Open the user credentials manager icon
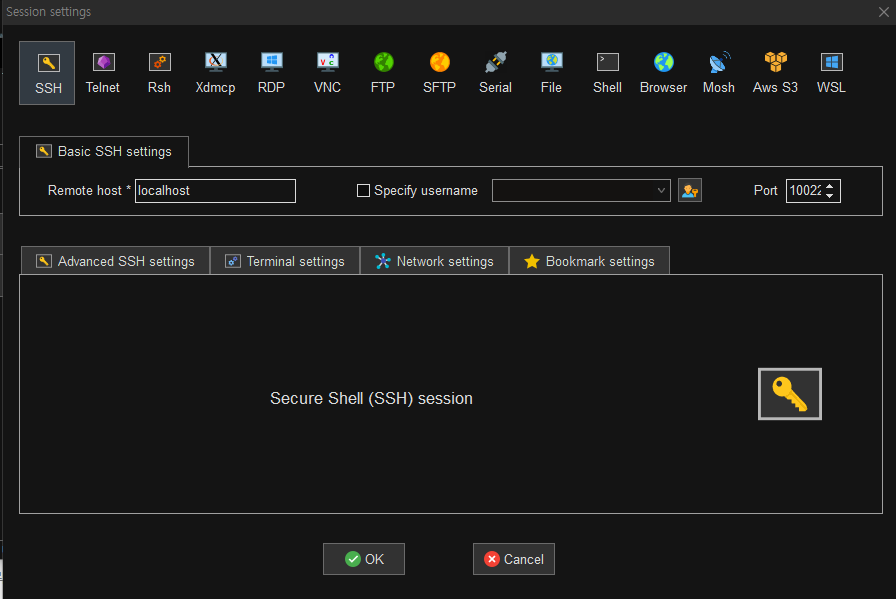Screen dimensions: 896x599 click(690, 190)
